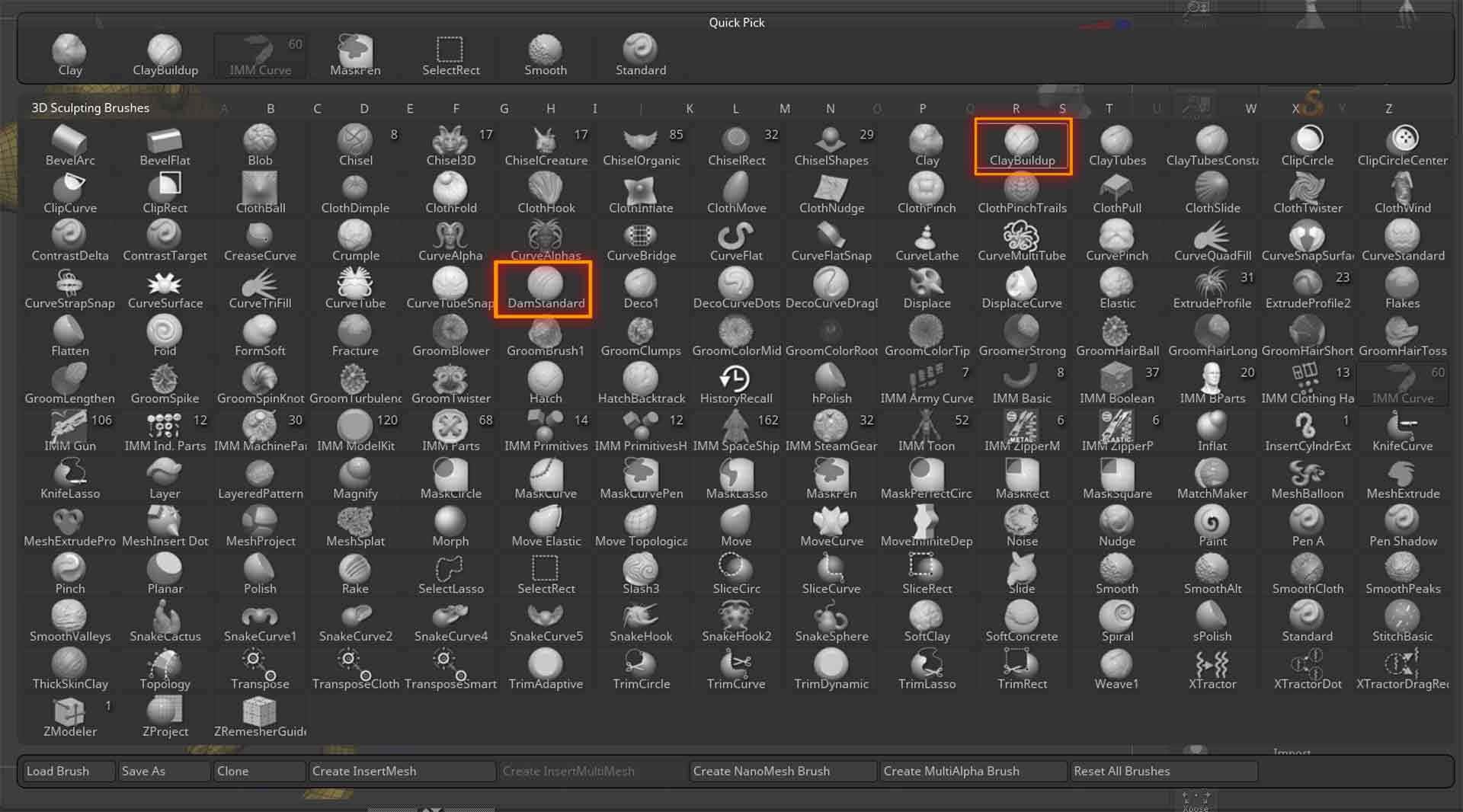Filter brushes by letter C

[x=317, y=109]
